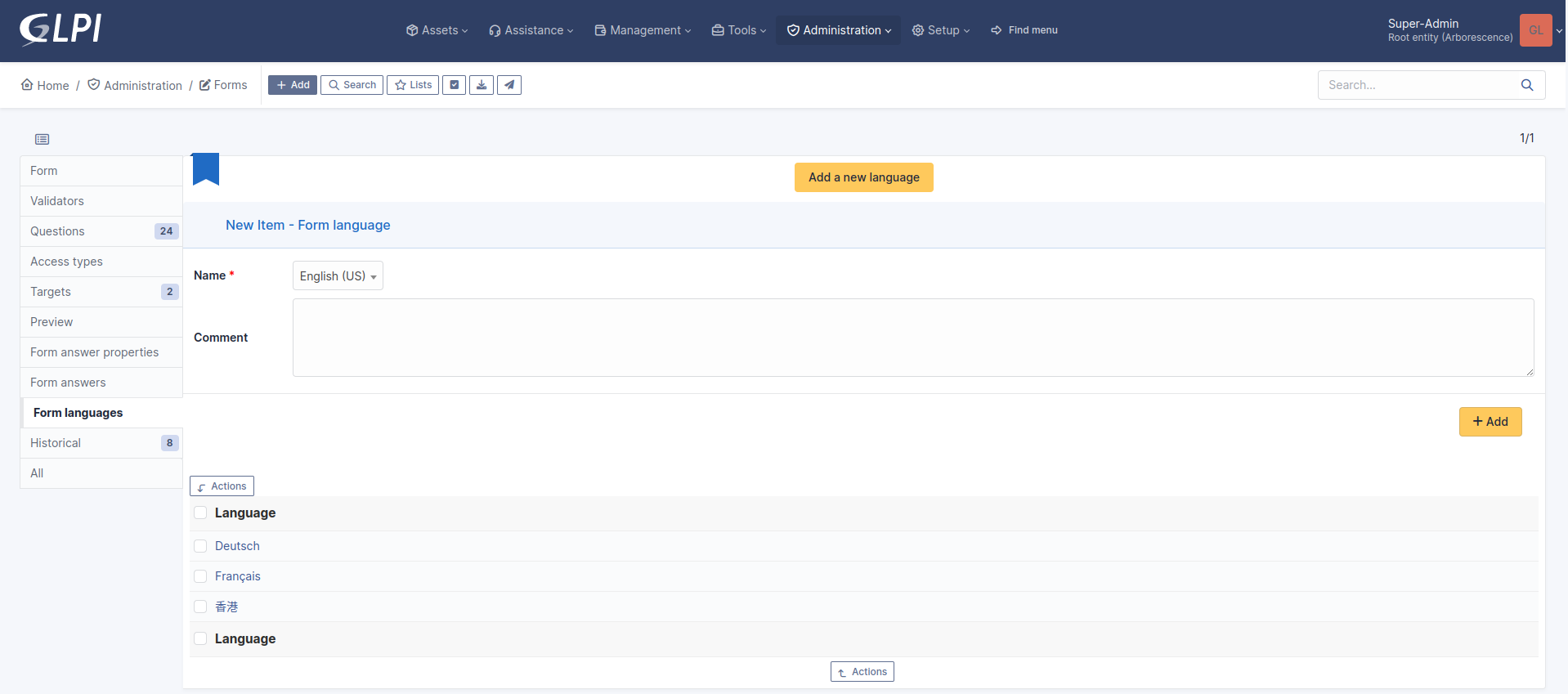Click the GLPI logo
The width and height of the screenshot is (1568, 694).
pos(60,29)
